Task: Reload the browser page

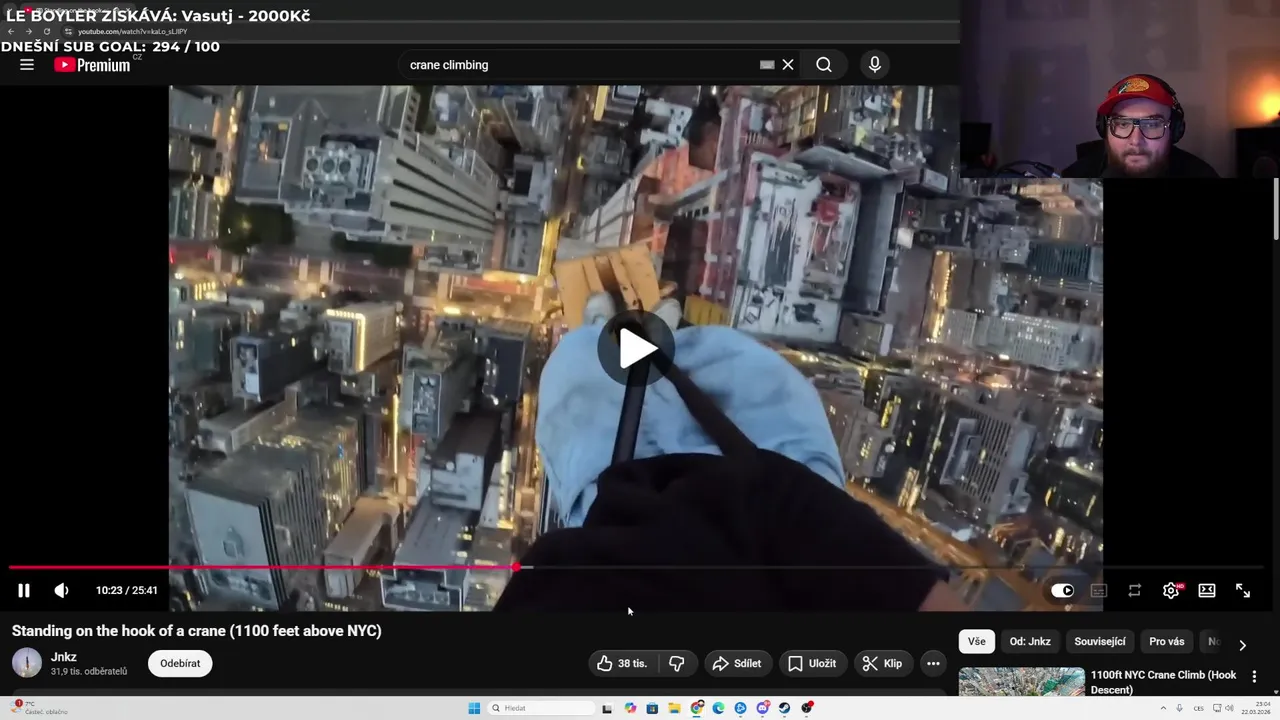Action: click(x=46, y=32)
